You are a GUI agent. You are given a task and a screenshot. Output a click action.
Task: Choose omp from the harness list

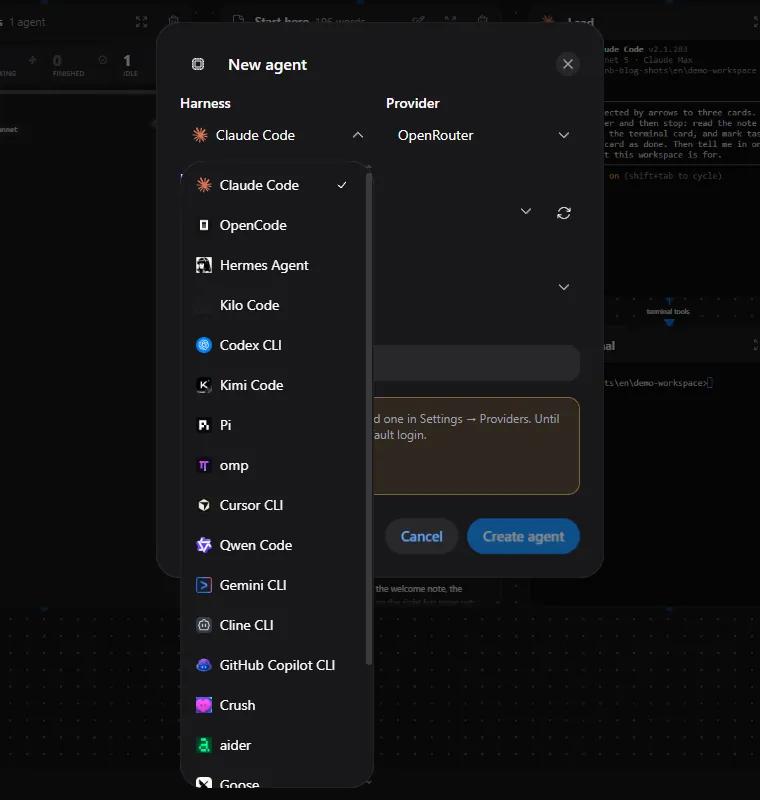tap(271, 465)
